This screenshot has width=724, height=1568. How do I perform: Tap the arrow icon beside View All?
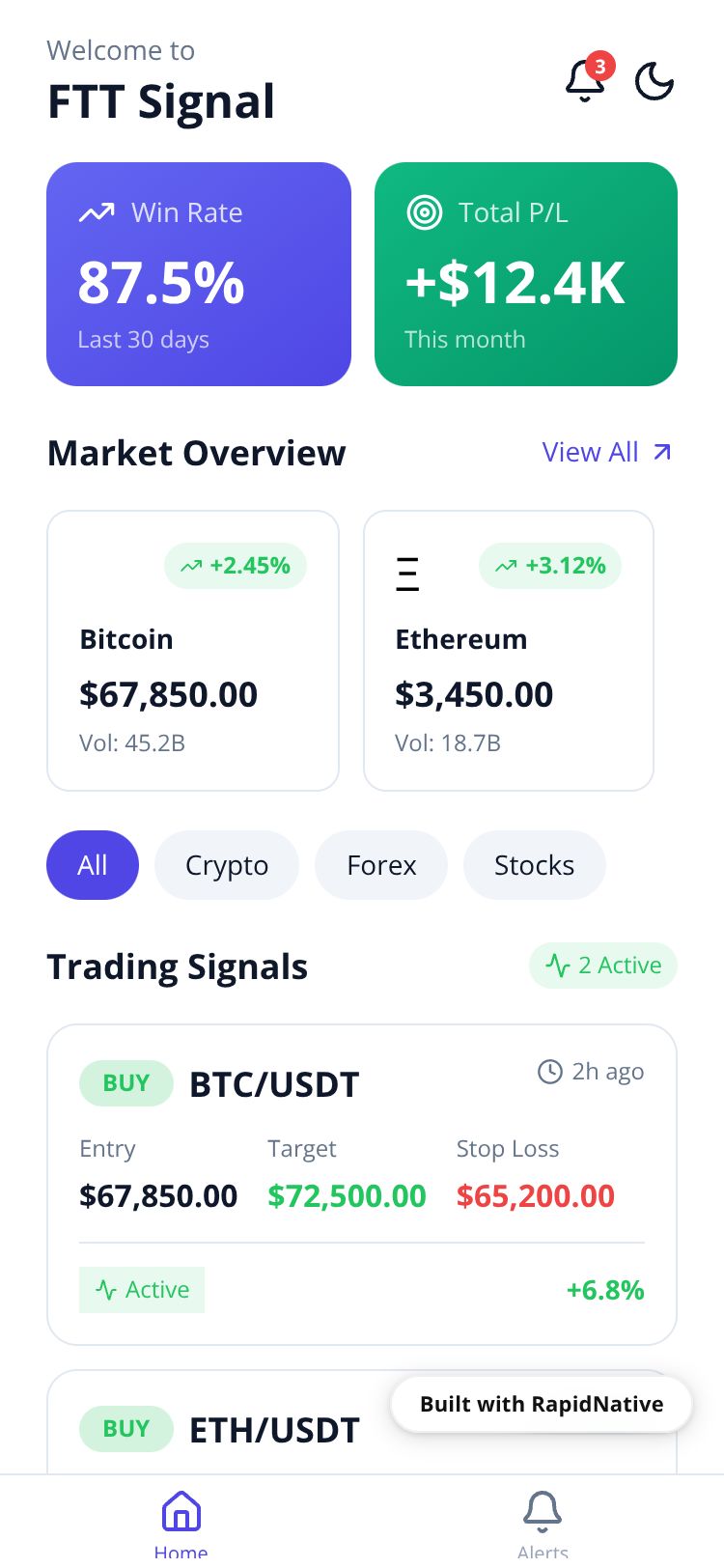coord(662,452)
